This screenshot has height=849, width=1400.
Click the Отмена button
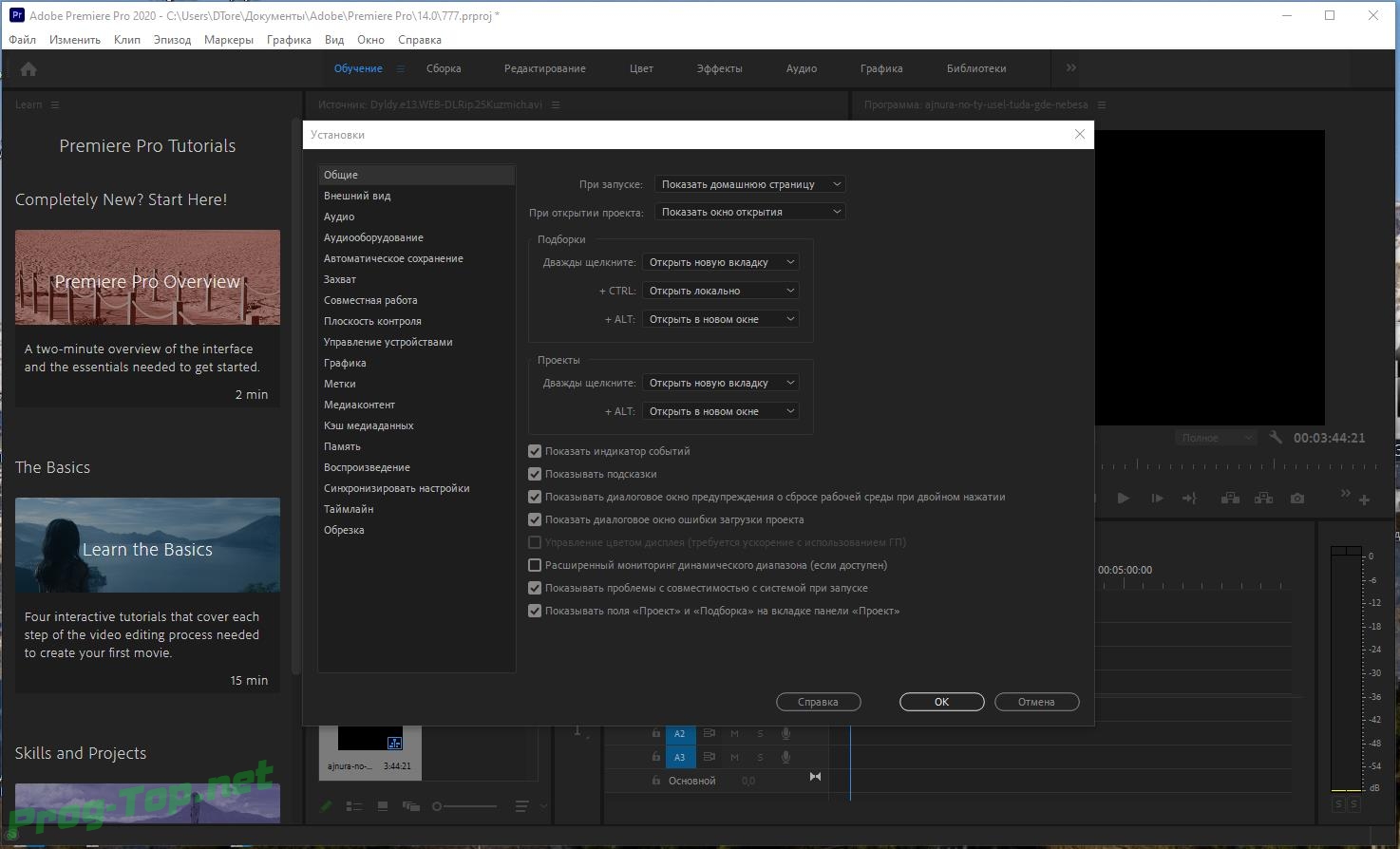1037,702
